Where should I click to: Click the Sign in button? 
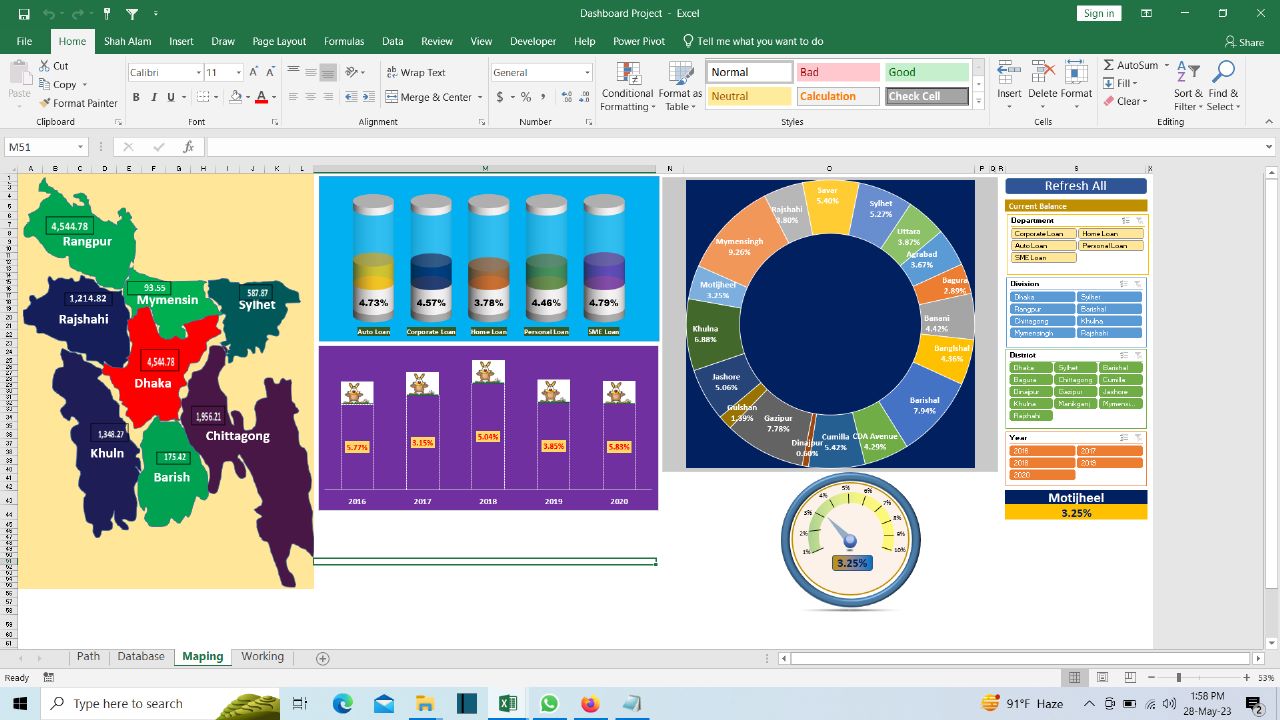[1098, 13]
